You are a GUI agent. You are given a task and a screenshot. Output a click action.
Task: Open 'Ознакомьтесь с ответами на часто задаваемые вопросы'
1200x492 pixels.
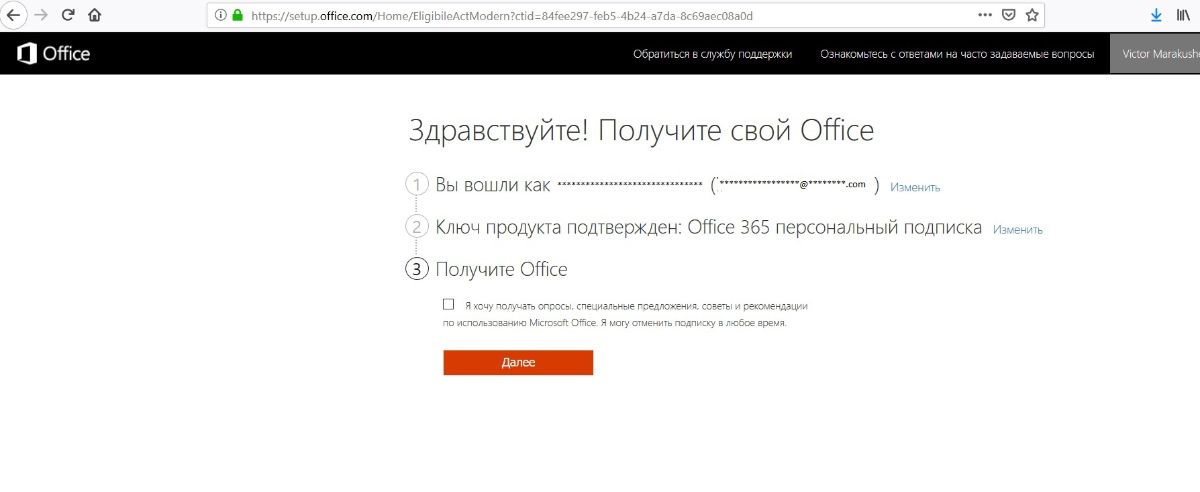(957, 54)
